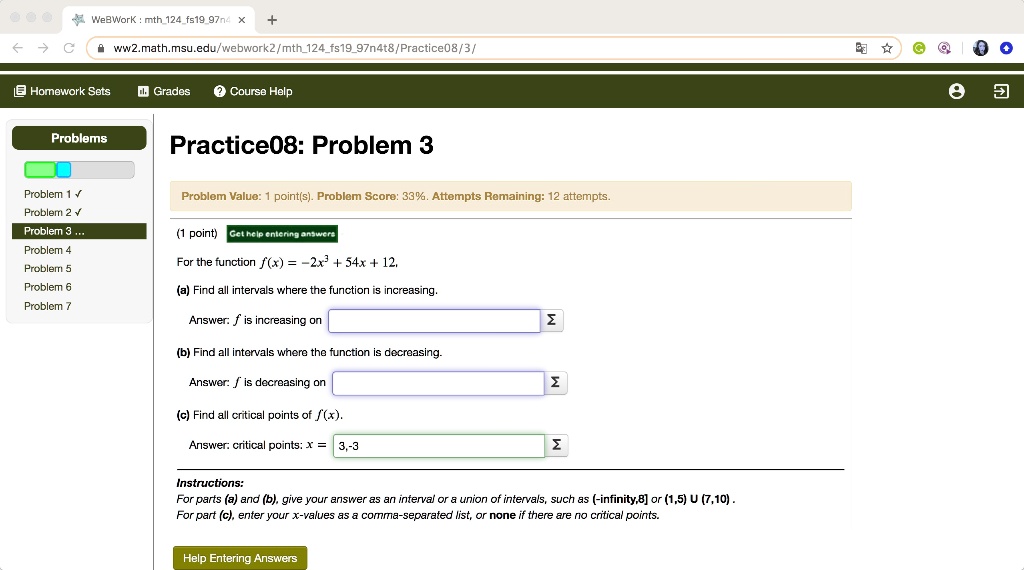This screenshot has width=1024, height=570.
Task: Select the WeBWorK browser tab
Action: pyautogui.click(x=159, y=20)
